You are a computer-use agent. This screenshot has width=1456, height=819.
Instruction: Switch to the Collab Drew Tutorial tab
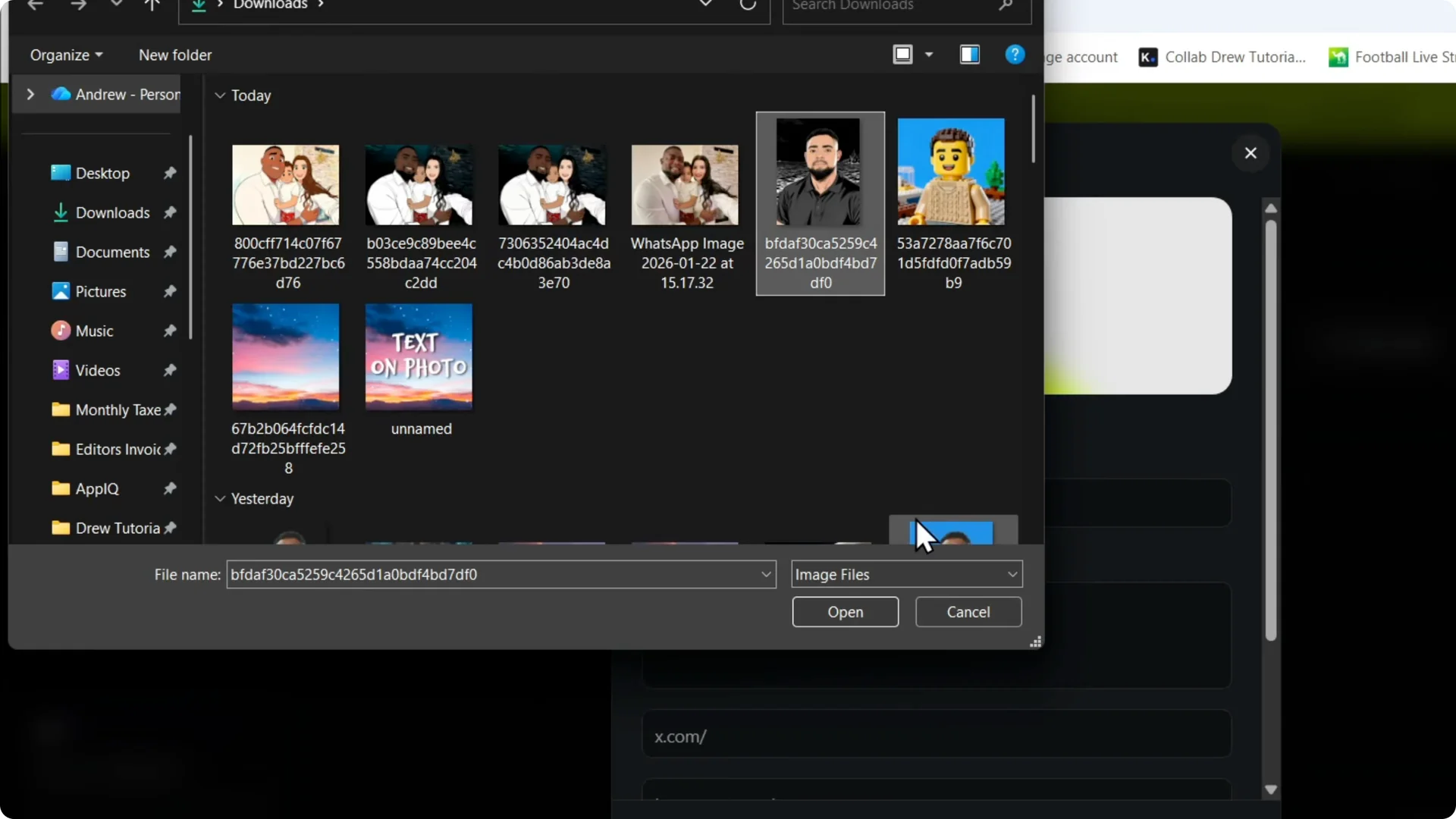[1236, 57]
